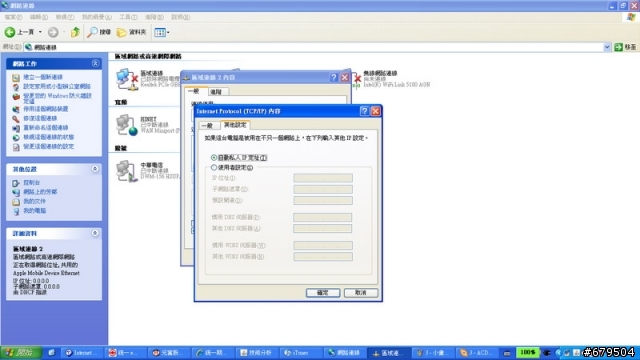Click change Windows Firewall settings link
640x360 pixels.
pos(58,98)
